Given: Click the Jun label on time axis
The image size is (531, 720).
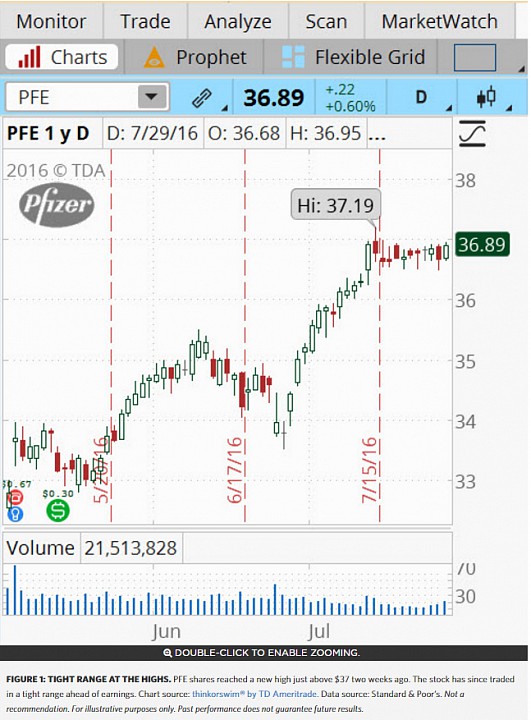Looking at the screenshot, I should [x=166, y=631].
